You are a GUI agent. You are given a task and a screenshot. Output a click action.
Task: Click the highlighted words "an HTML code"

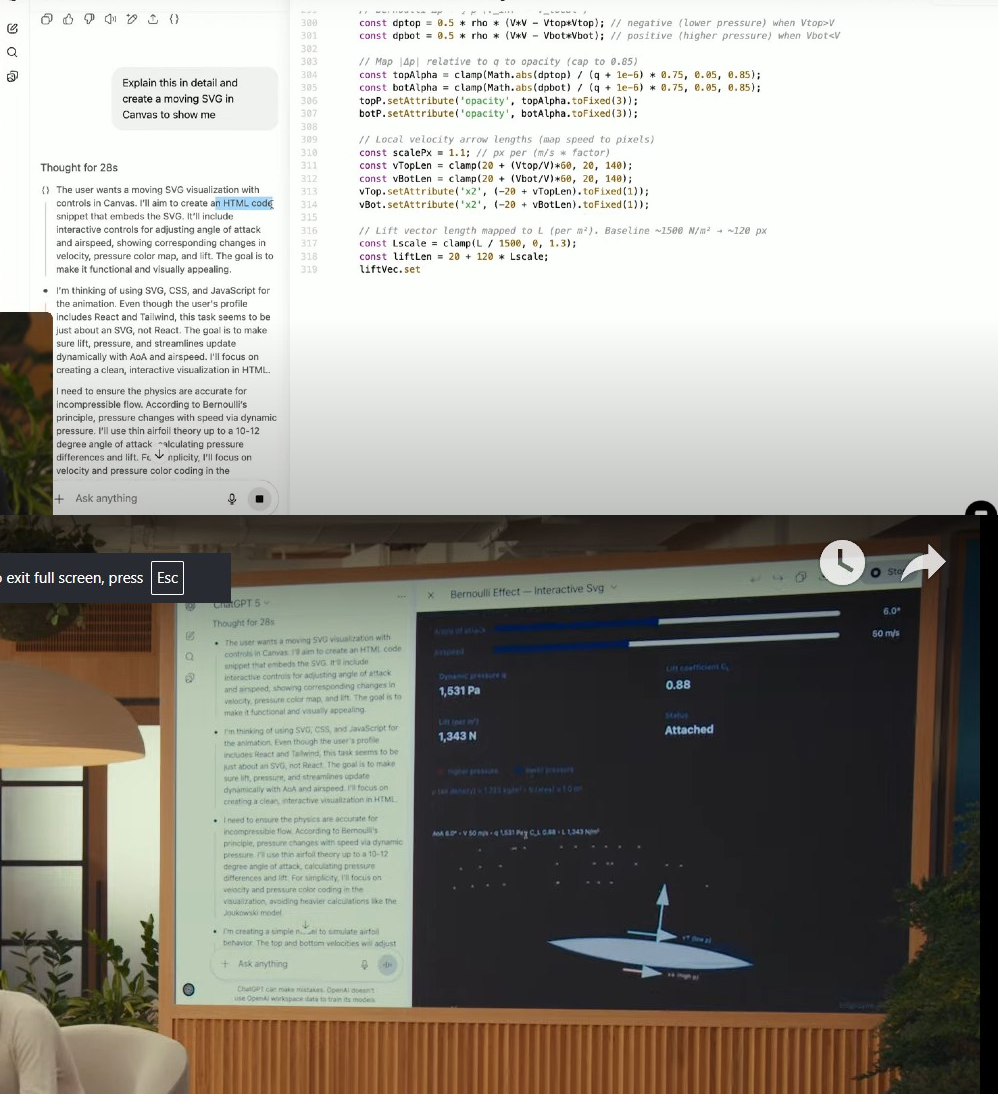[243, 203]
